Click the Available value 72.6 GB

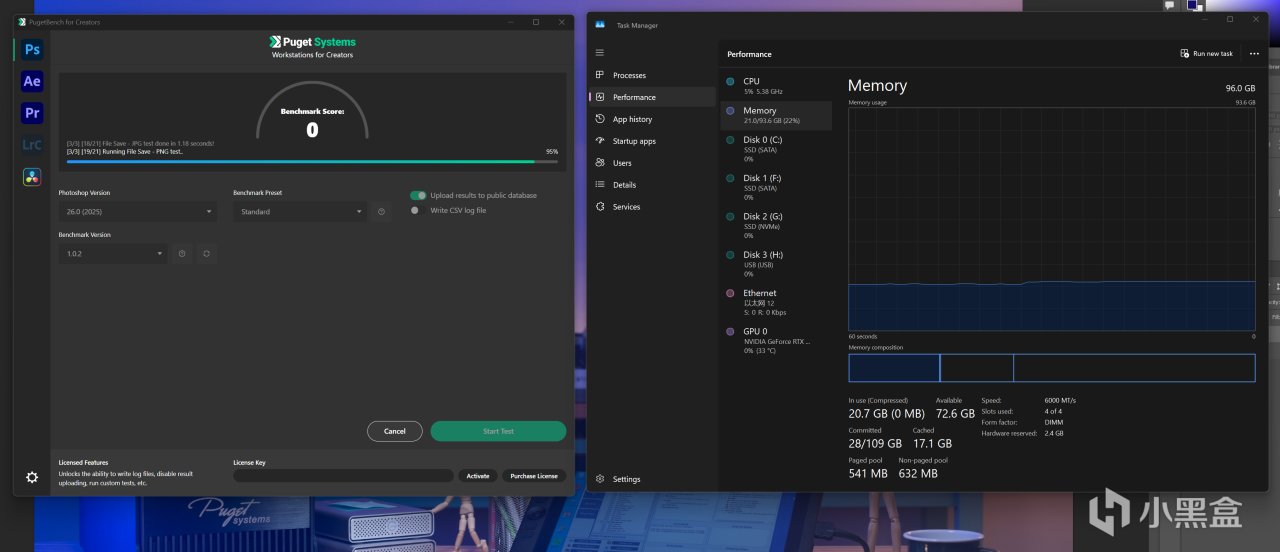point(955,413)
